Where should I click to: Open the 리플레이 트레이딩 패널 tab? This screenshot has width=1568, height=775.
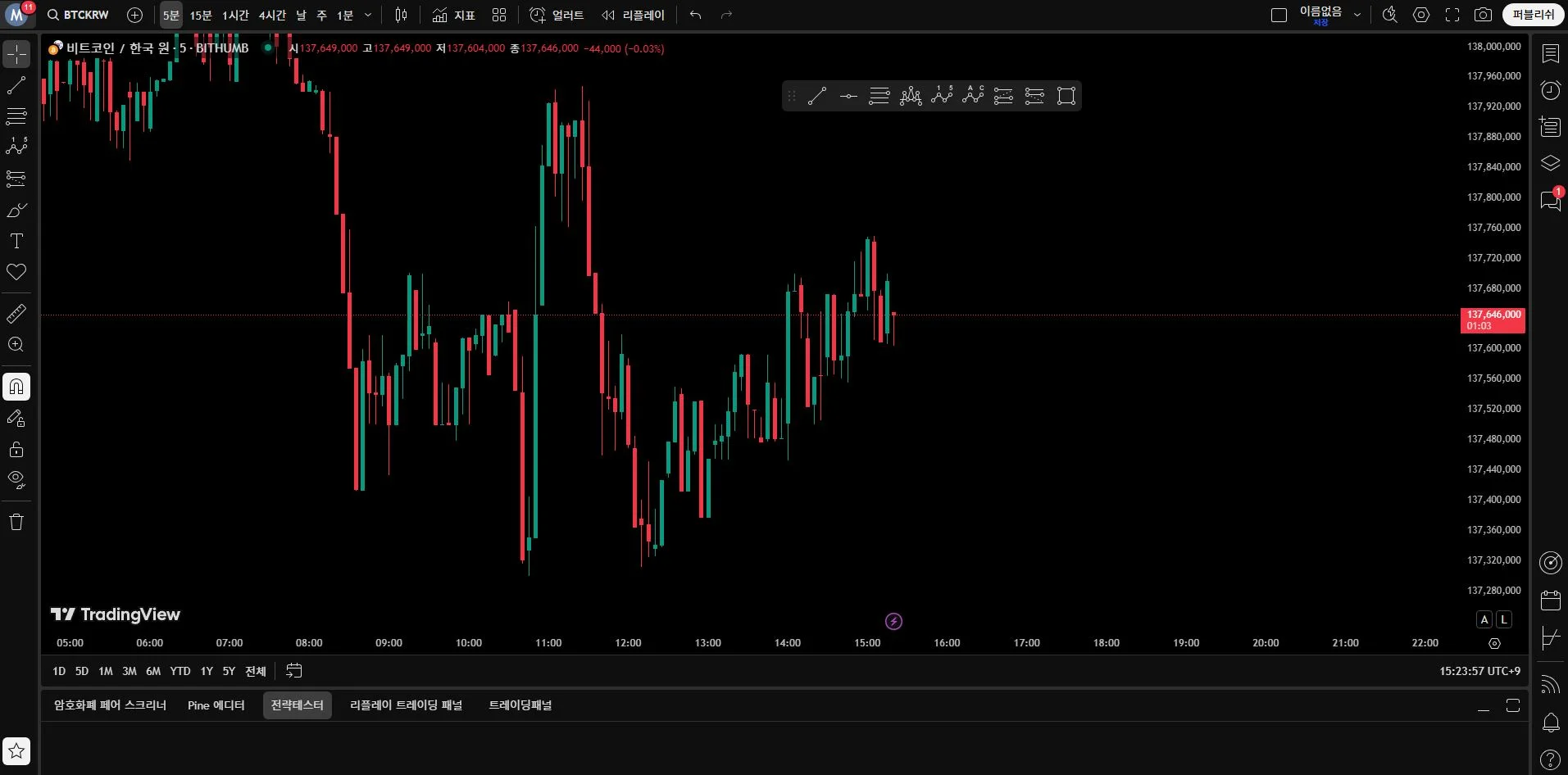pos(407,705)
